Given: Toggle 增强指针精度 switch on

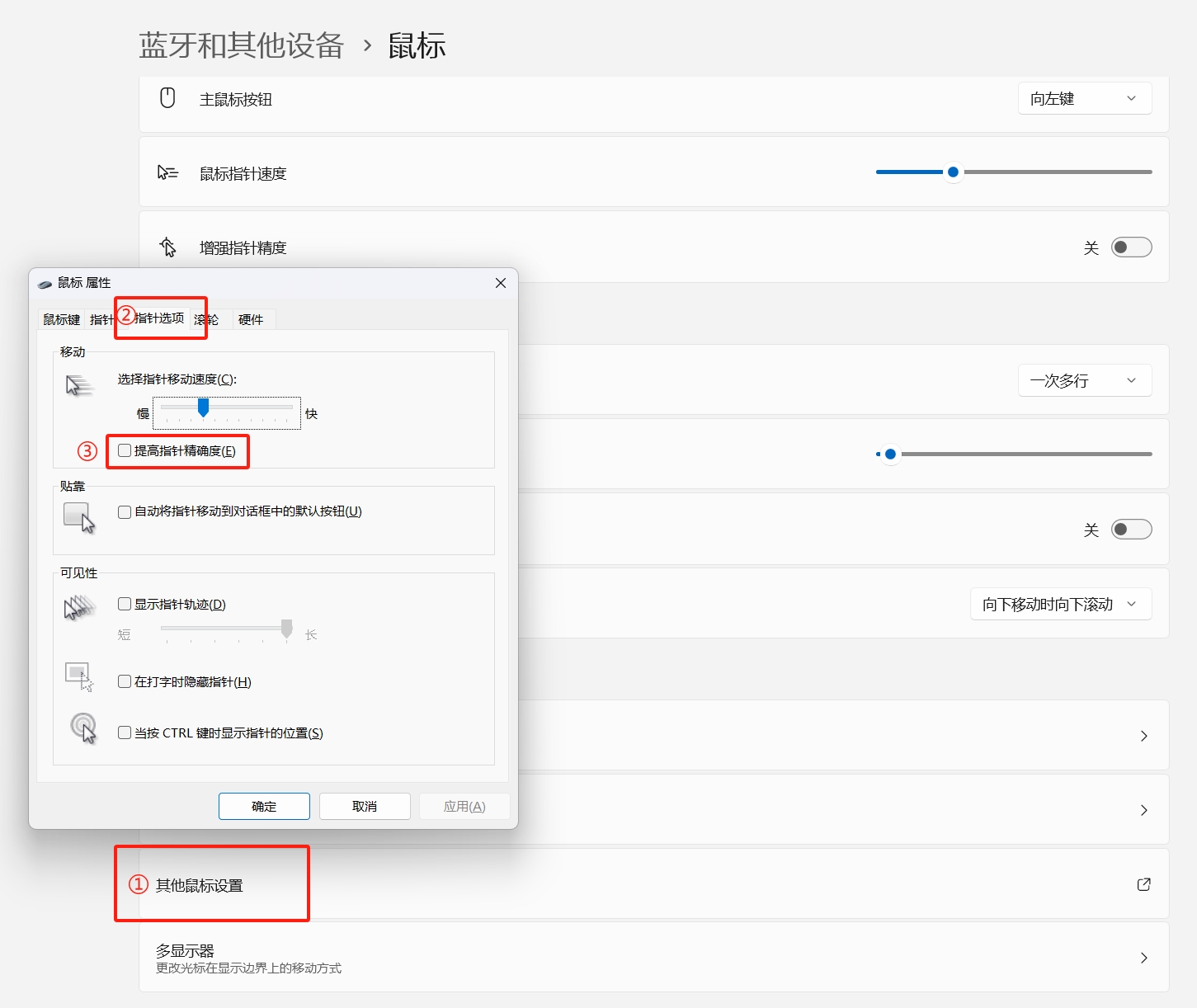Looking at the screenshot, I should point(1131,247).
